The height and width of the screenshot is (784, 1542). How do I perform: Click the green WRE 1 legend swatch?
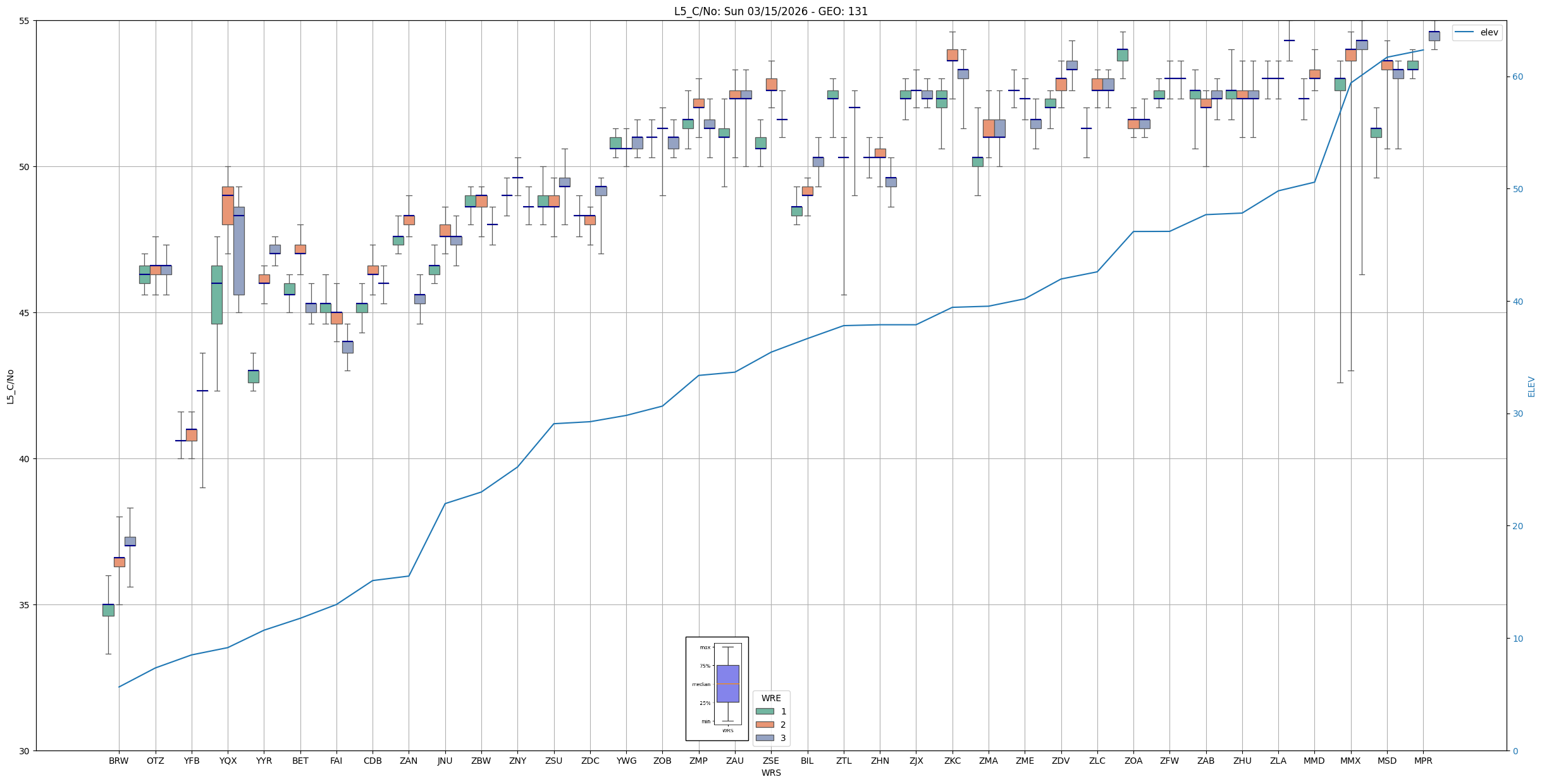[764, 711]
